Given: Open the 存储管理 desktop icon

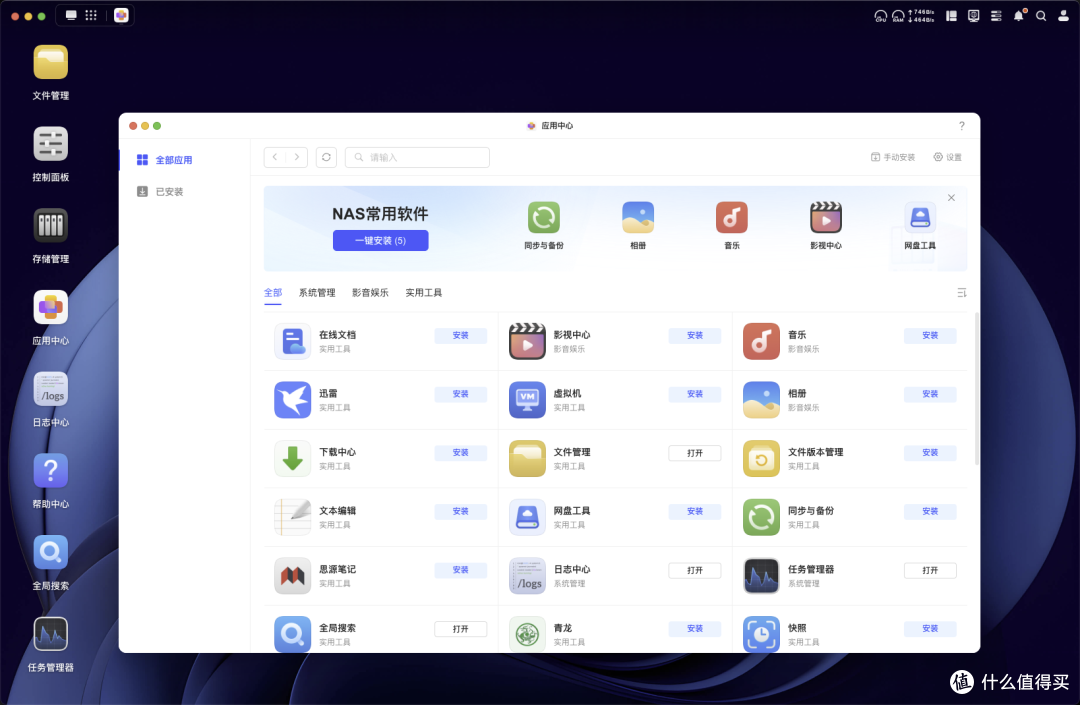Looking at the screenshot, I should pos(50,226).
